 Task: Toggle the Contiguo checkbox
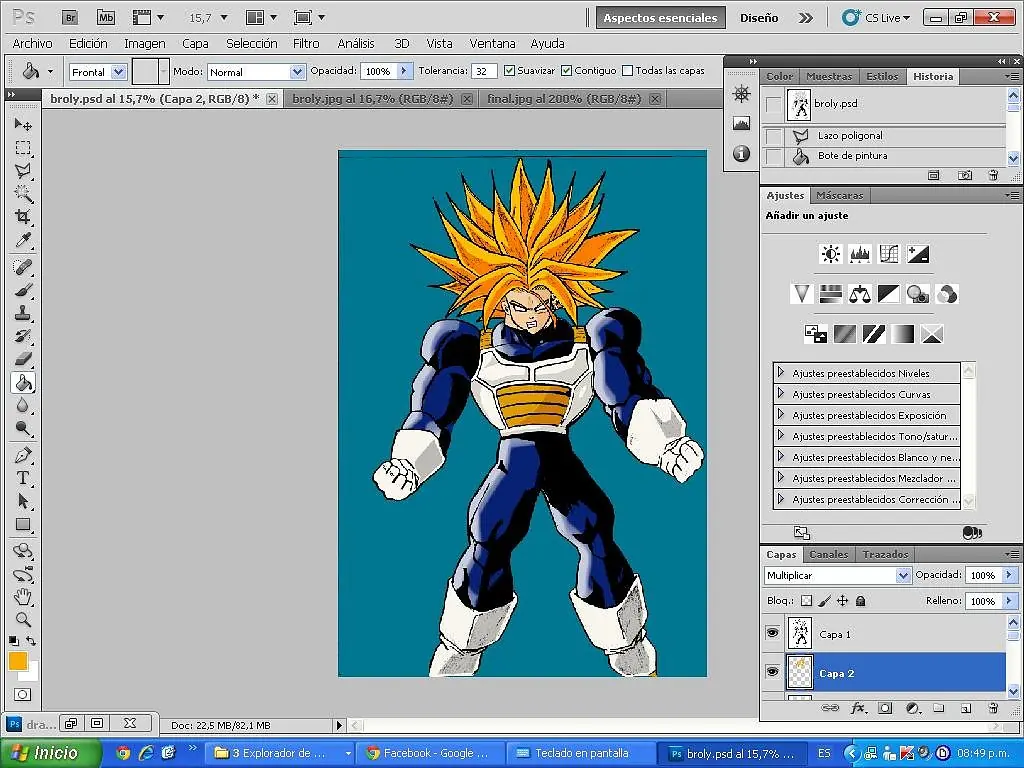566,71
